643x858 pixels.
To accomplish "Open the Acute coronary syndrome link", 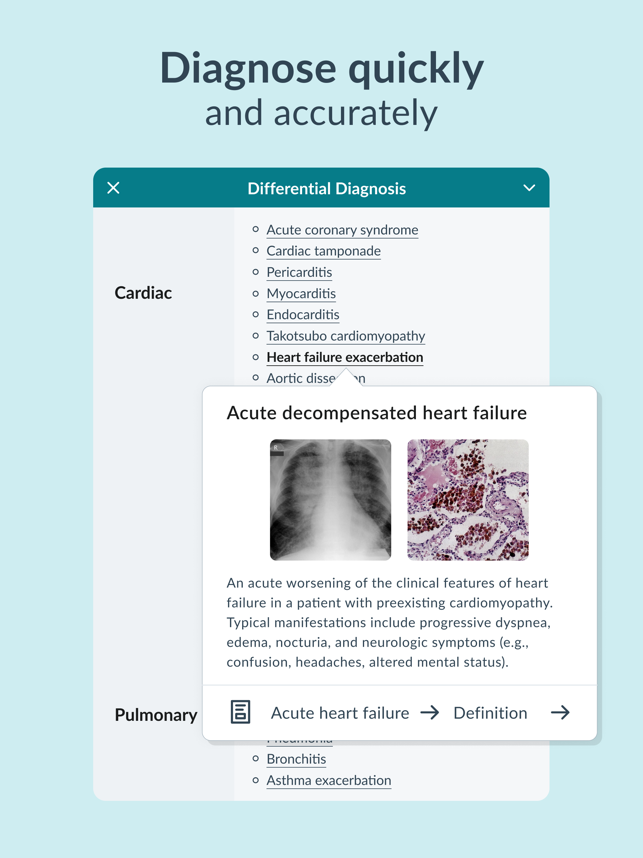I will [342, 230].
